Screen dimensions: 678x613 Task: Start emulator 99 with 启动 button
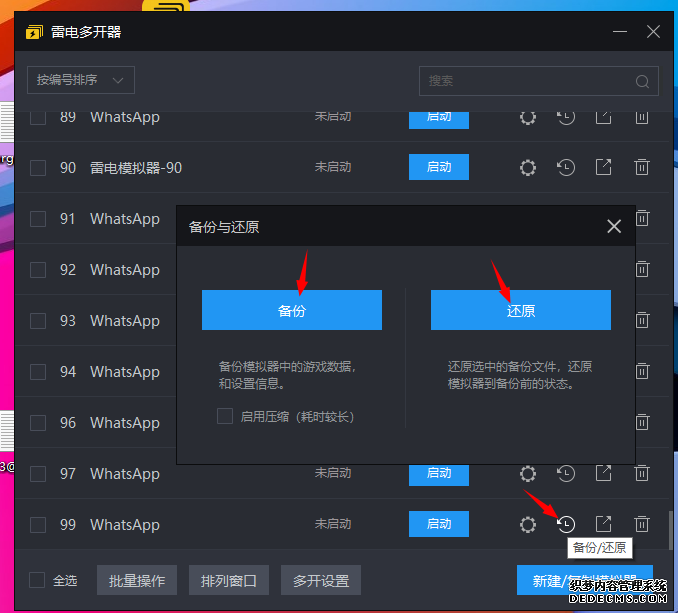click(438, 524)
